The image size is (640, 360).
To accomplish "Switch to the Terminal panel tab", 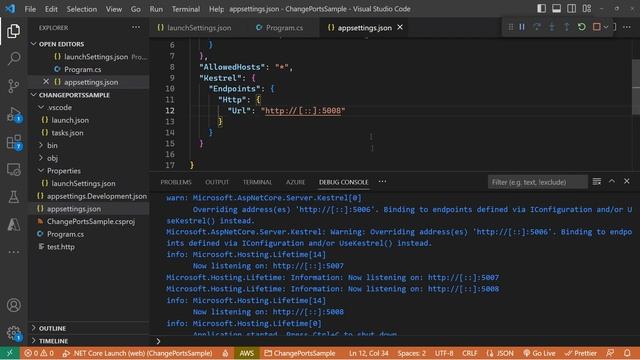I will (x=257, y=182).
